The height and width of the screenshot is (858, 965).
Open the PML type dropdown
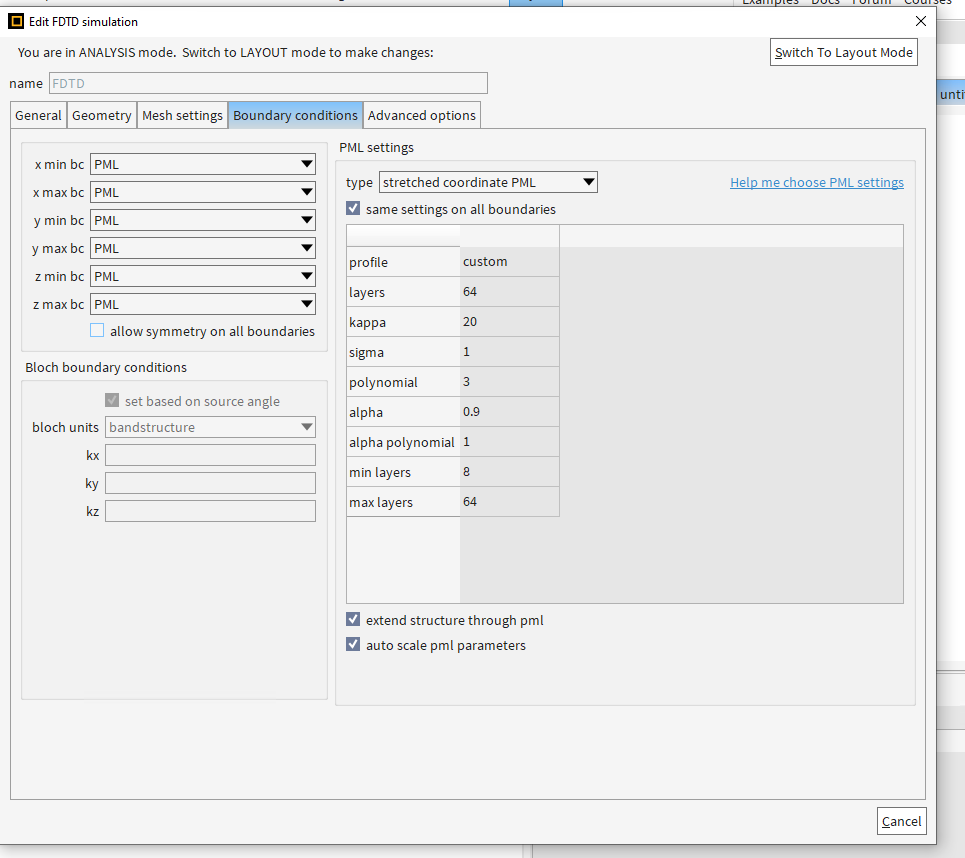tap(488, 182)
